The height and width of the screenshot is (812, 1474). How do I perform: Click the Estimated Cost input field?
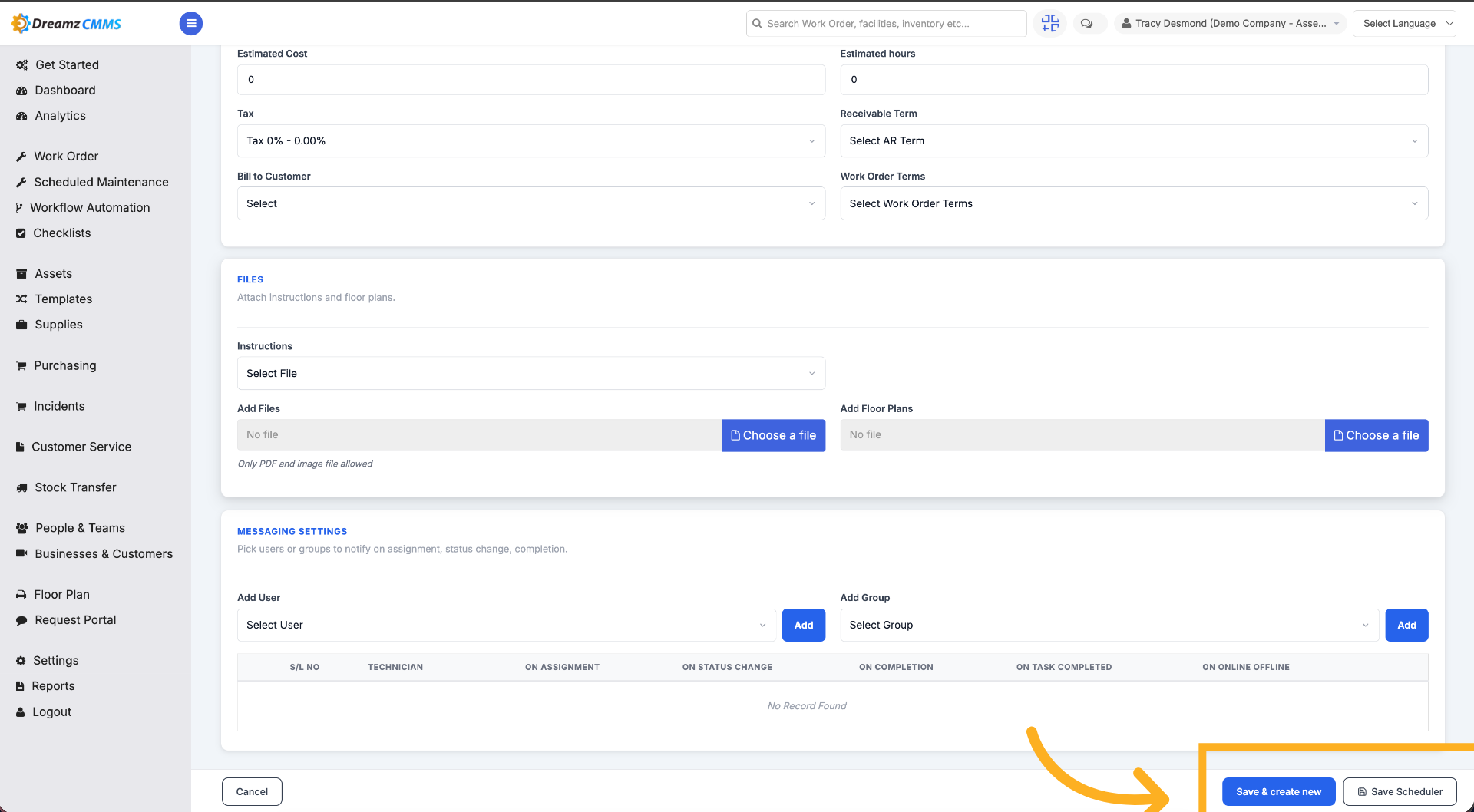531,80
